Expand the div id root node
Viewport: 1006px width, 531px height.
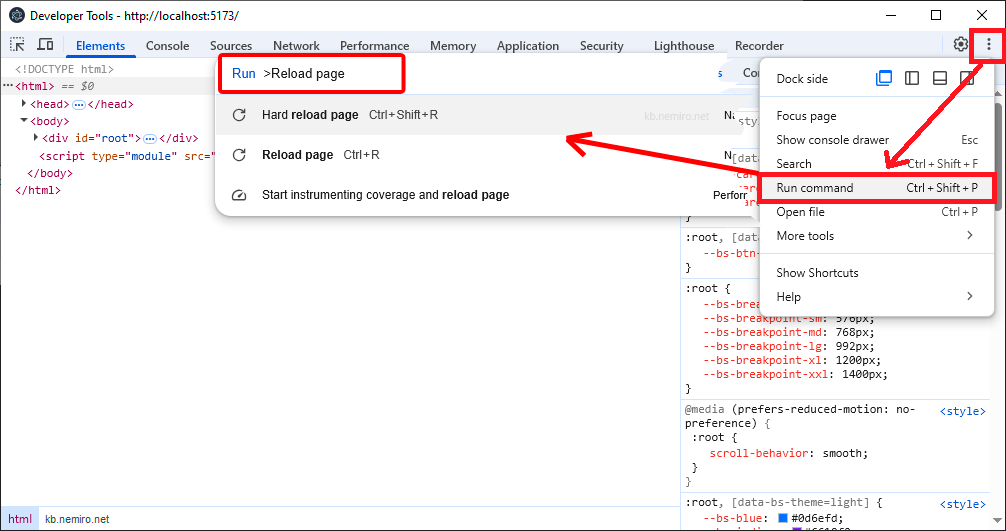coord(37,138)
